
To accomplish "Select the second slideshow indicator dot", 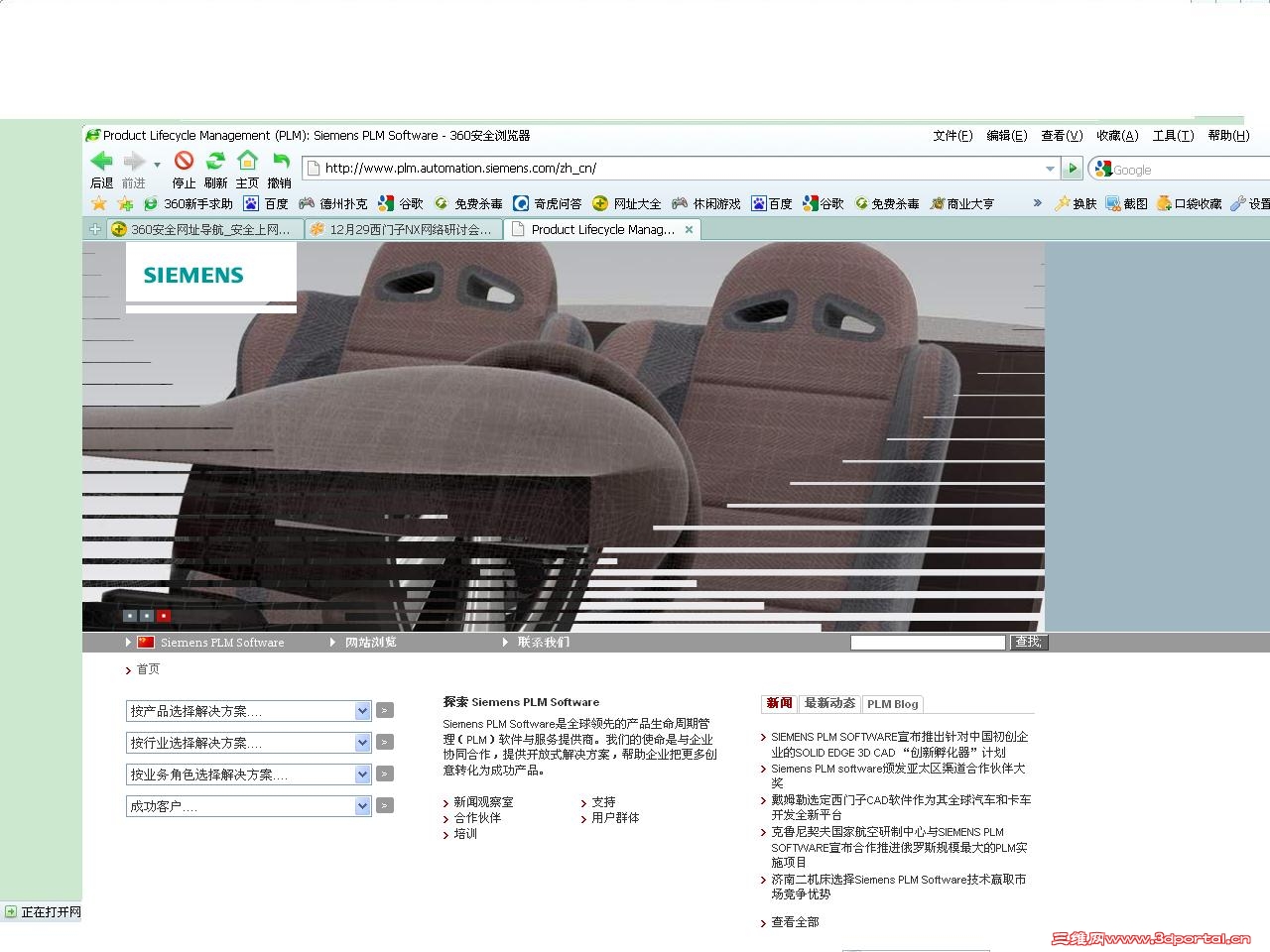I will (x=146, y=616).
